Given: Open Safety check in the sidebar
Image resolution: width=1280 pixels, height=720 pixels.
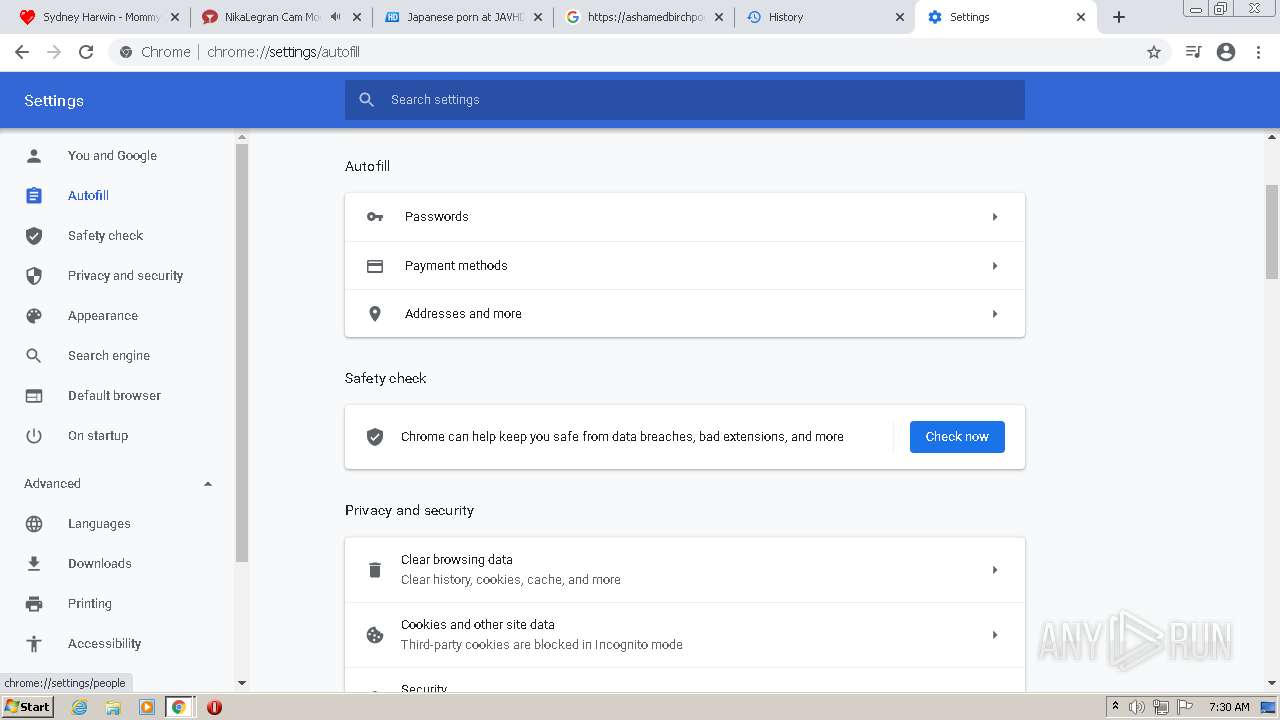Looking at the screenshot, I should pos(105,236).
